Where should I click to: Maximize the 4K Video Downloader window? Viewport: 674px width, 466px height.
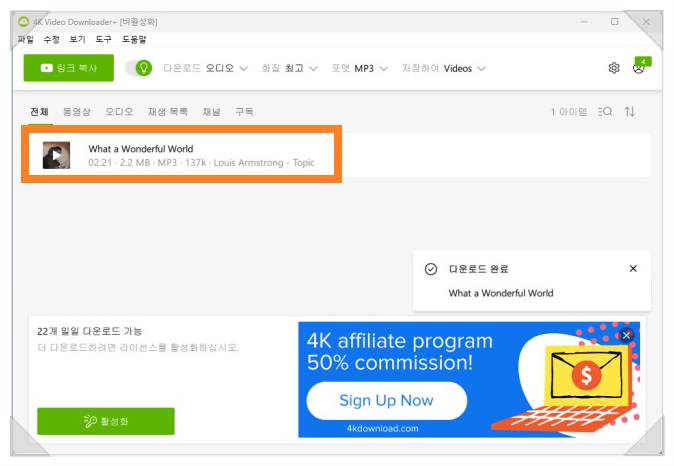tap(615, 21)
